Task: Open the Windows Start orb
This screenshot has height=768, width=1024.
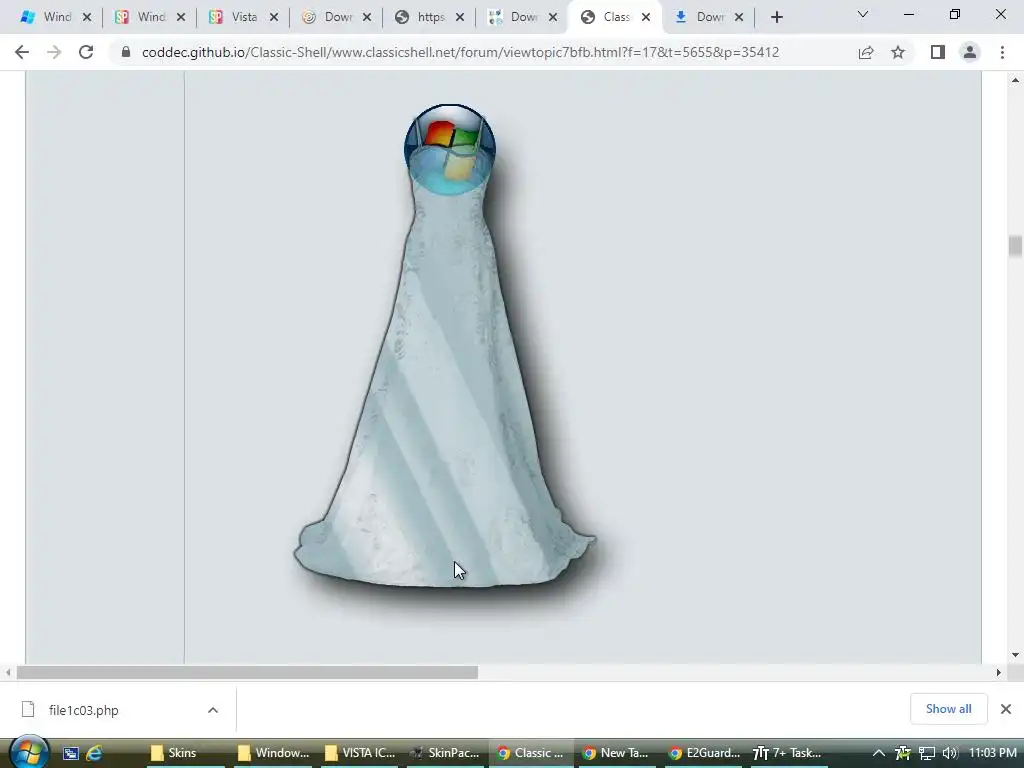Action: (29, 752)
